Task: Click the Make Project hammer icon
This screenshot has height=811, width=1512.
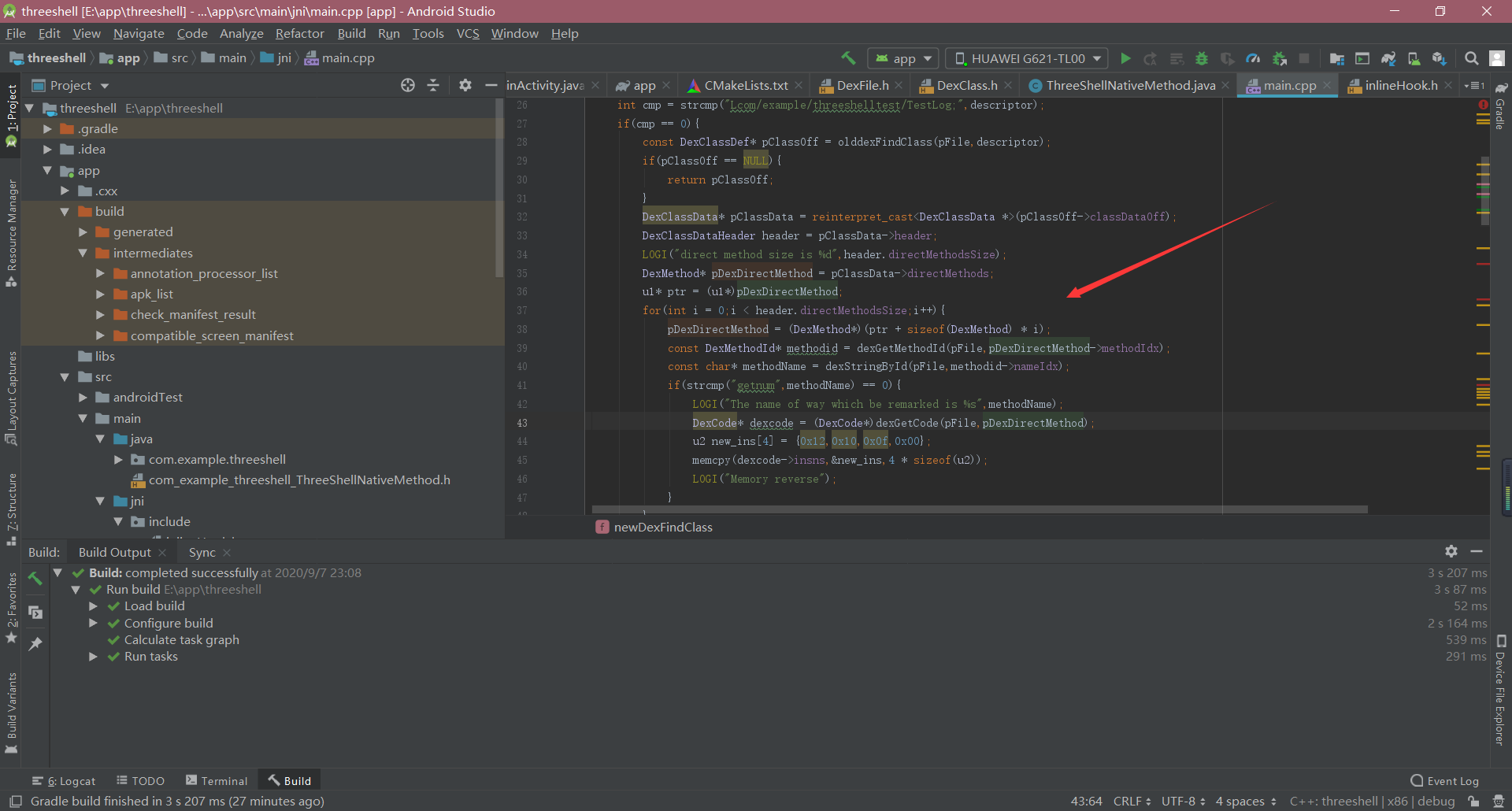Action: (848, 58)
